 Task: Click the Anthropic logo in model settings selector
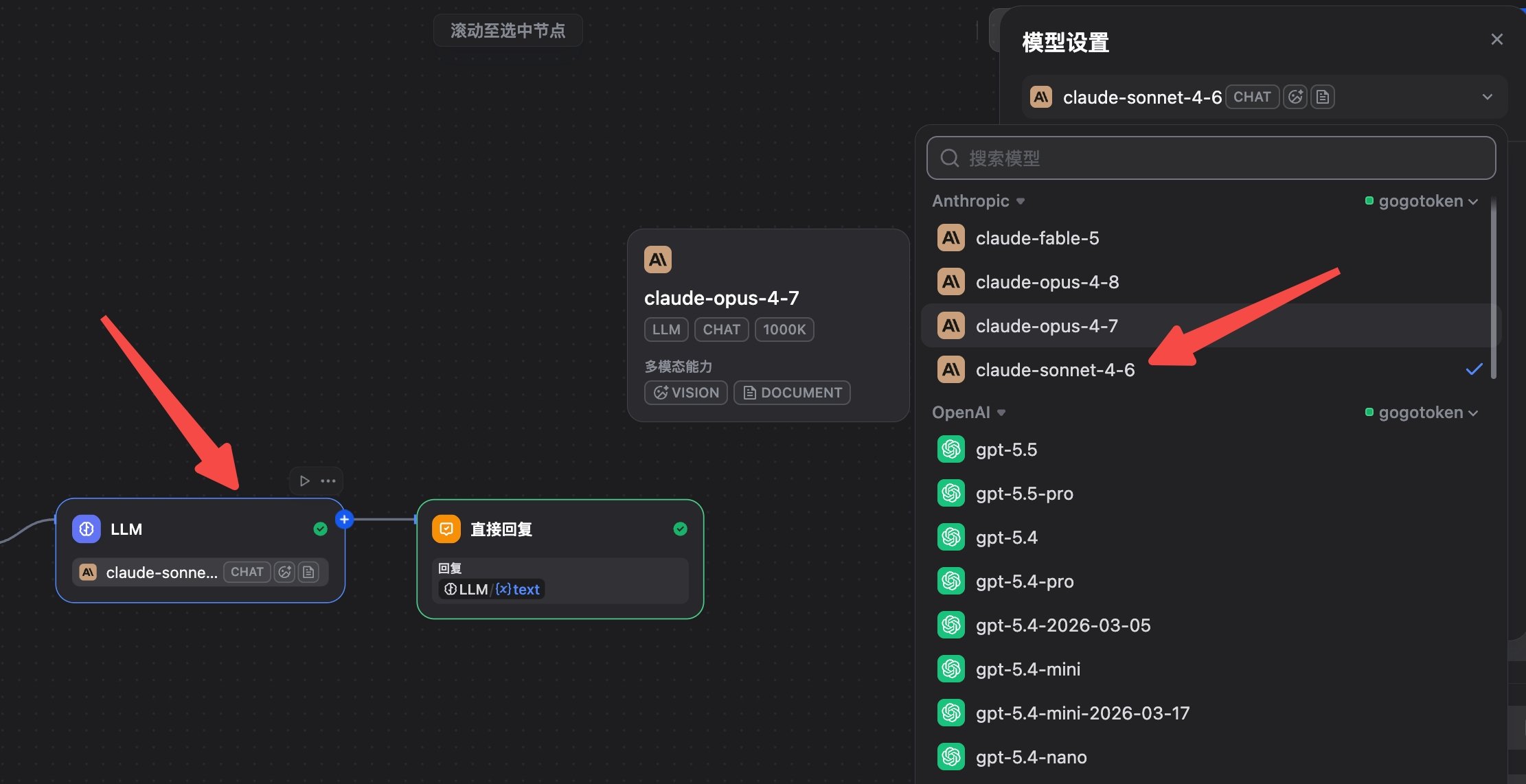point(1041,97)
